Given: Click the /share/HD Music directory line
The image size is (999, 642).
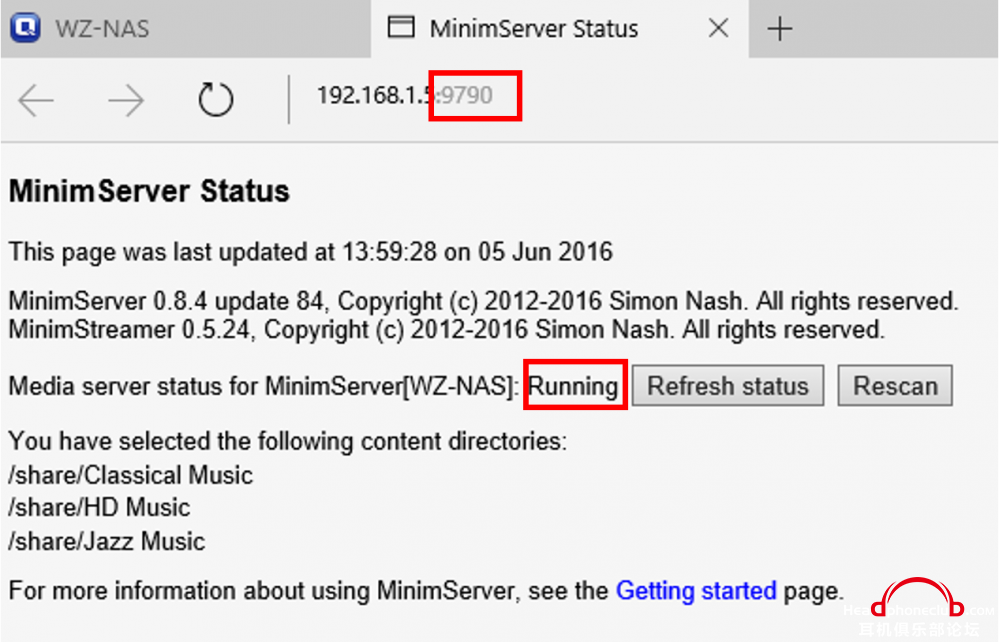Looking at the screenshot, I should pos(99,508).
